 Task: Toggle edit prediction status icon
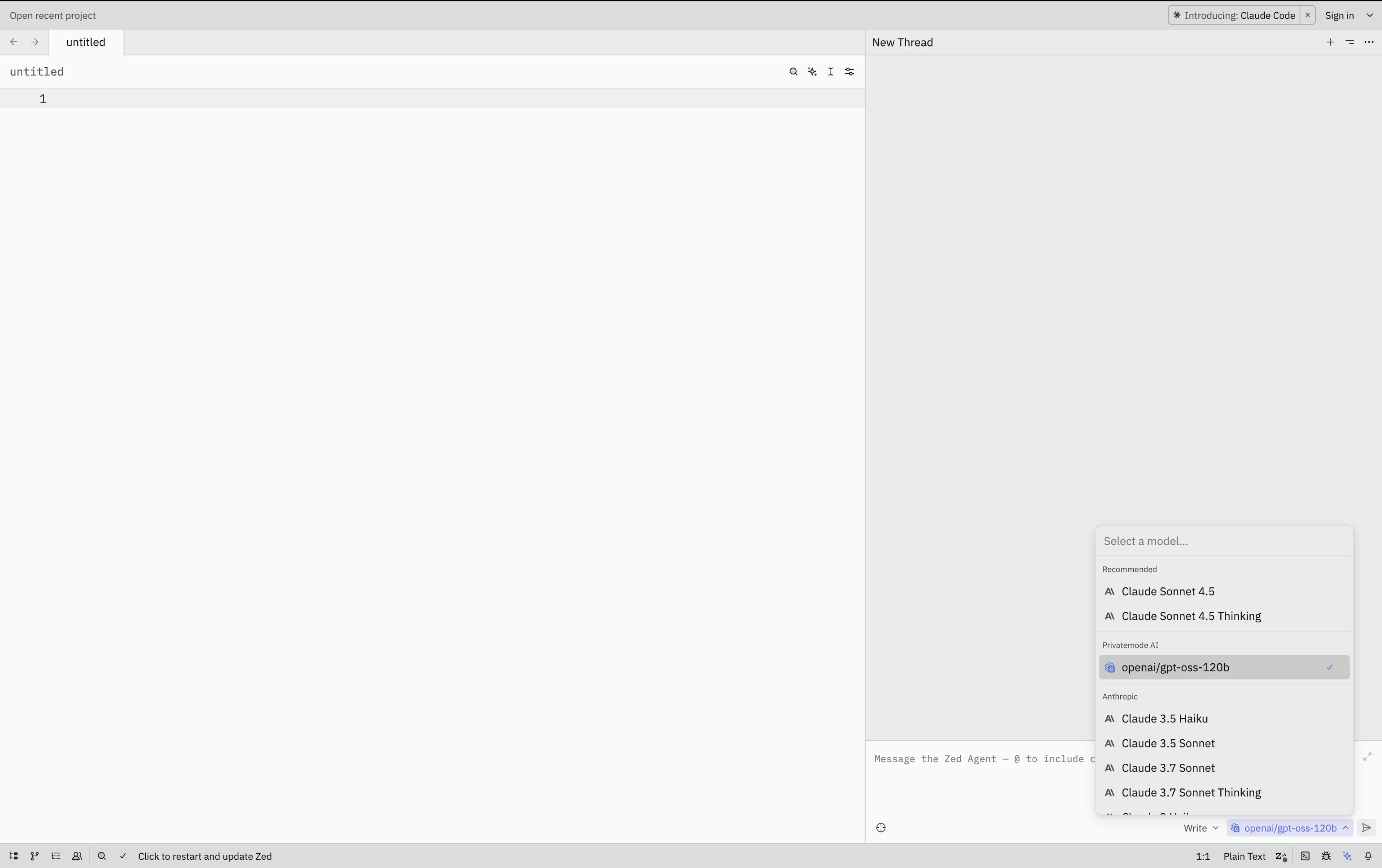(x=1281, y=856)
